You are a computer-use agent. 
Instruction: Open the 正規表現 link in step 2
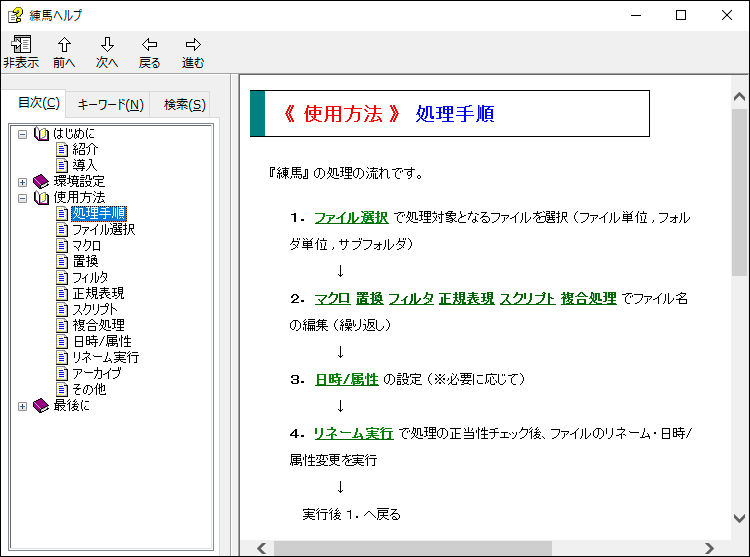(x=466, y=299)
